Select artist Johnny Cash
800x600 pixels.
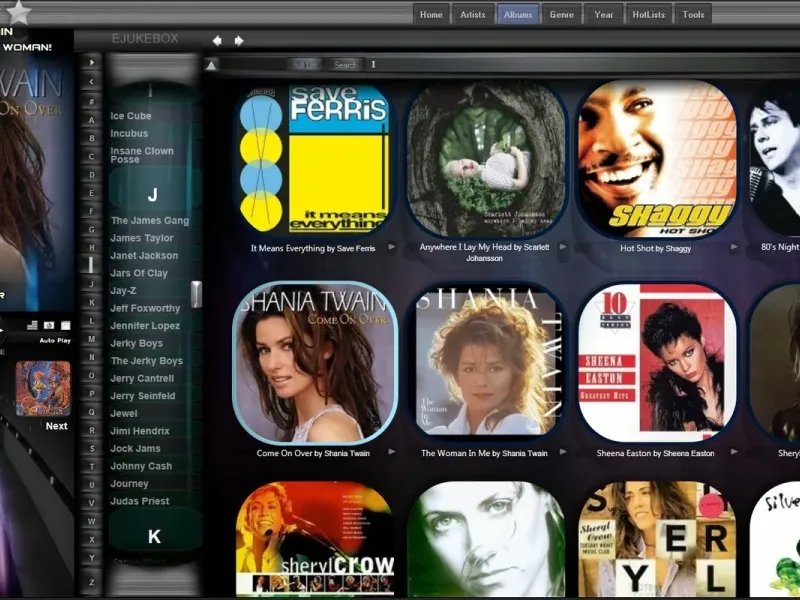(141, 466)
